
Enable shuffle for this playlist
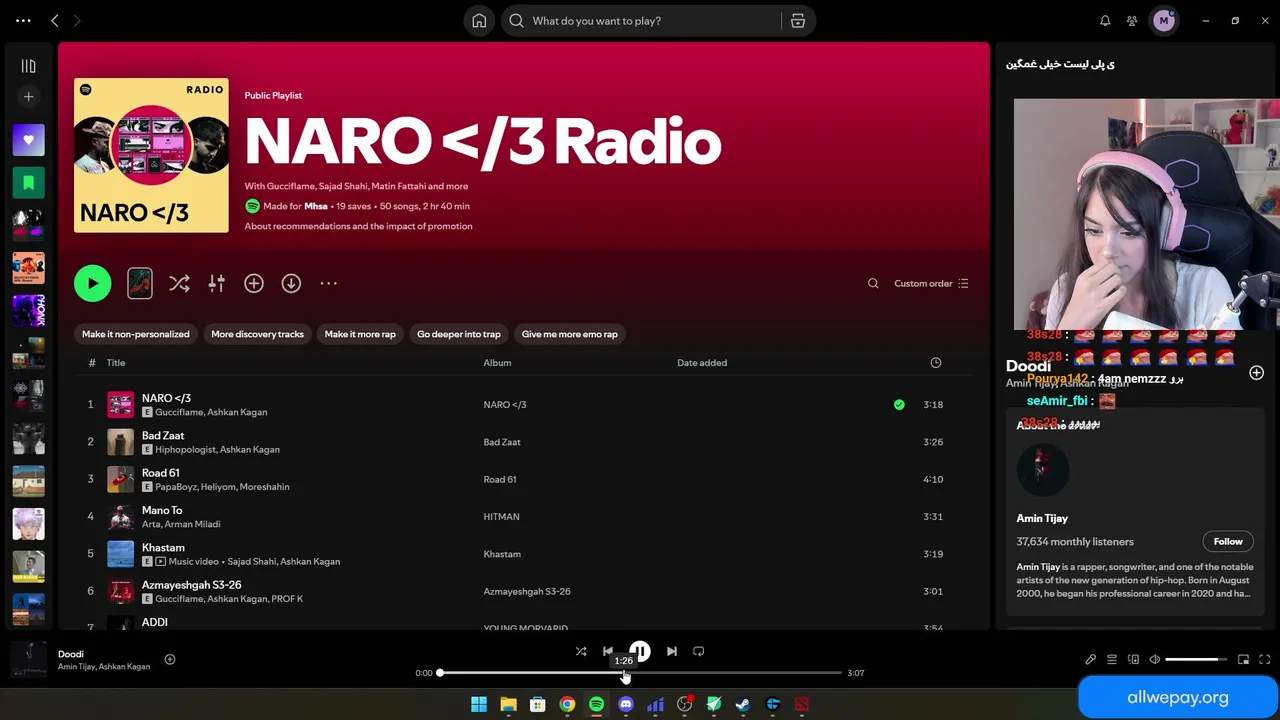tap(179, 283)
